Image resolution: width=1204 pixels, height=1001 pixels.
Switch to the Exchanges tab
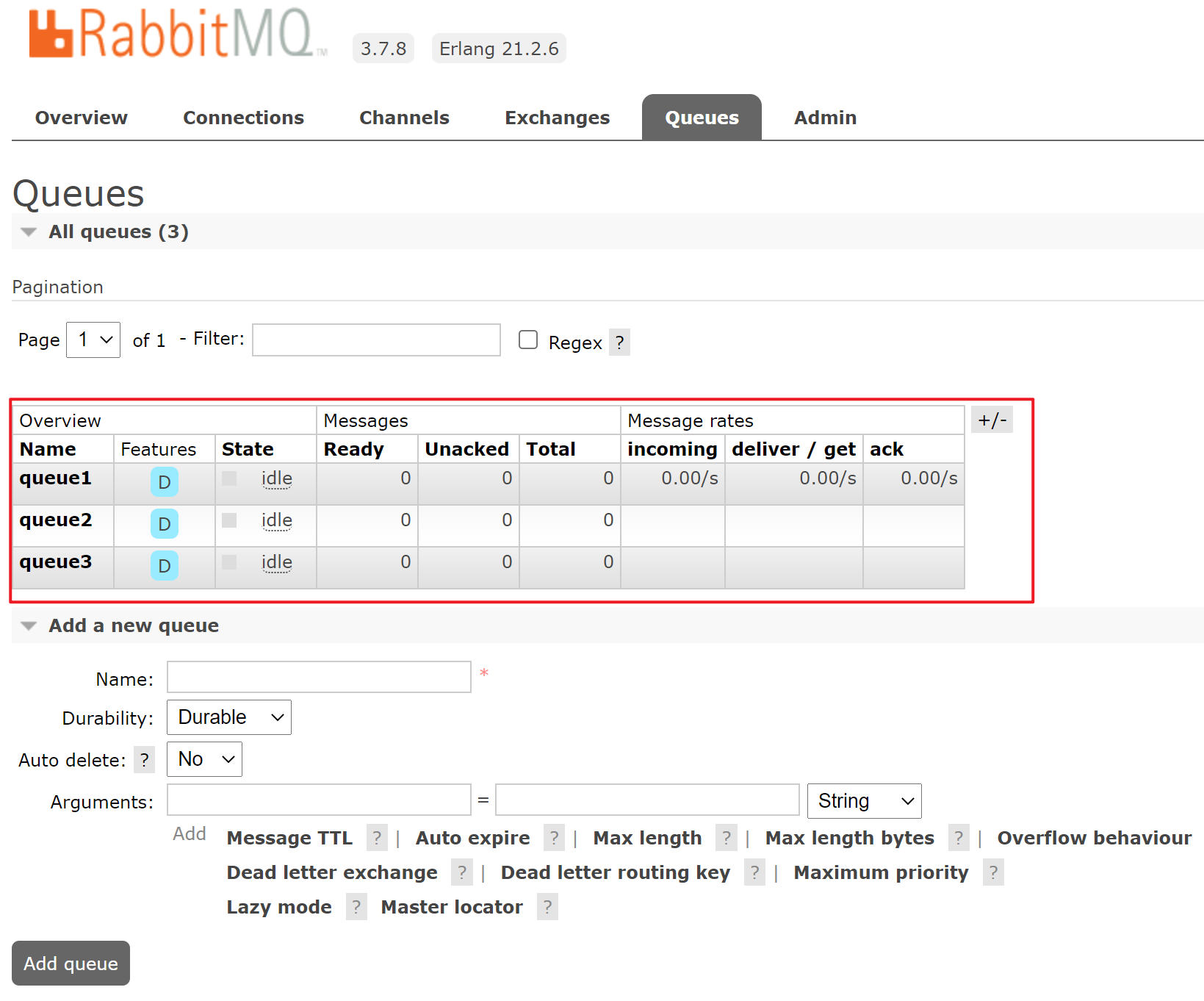557,118
